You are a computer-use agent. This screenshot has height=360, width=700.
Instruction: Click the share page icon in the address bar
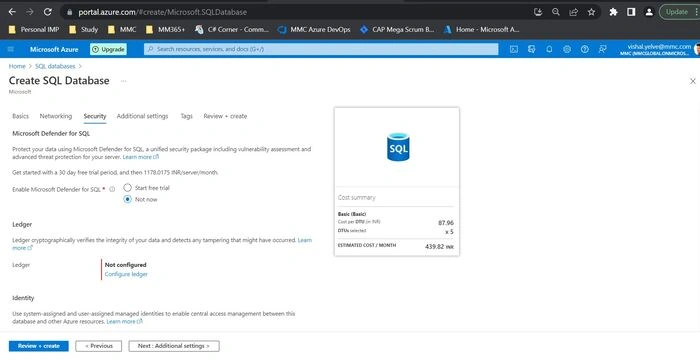click(x=574, y=12)
